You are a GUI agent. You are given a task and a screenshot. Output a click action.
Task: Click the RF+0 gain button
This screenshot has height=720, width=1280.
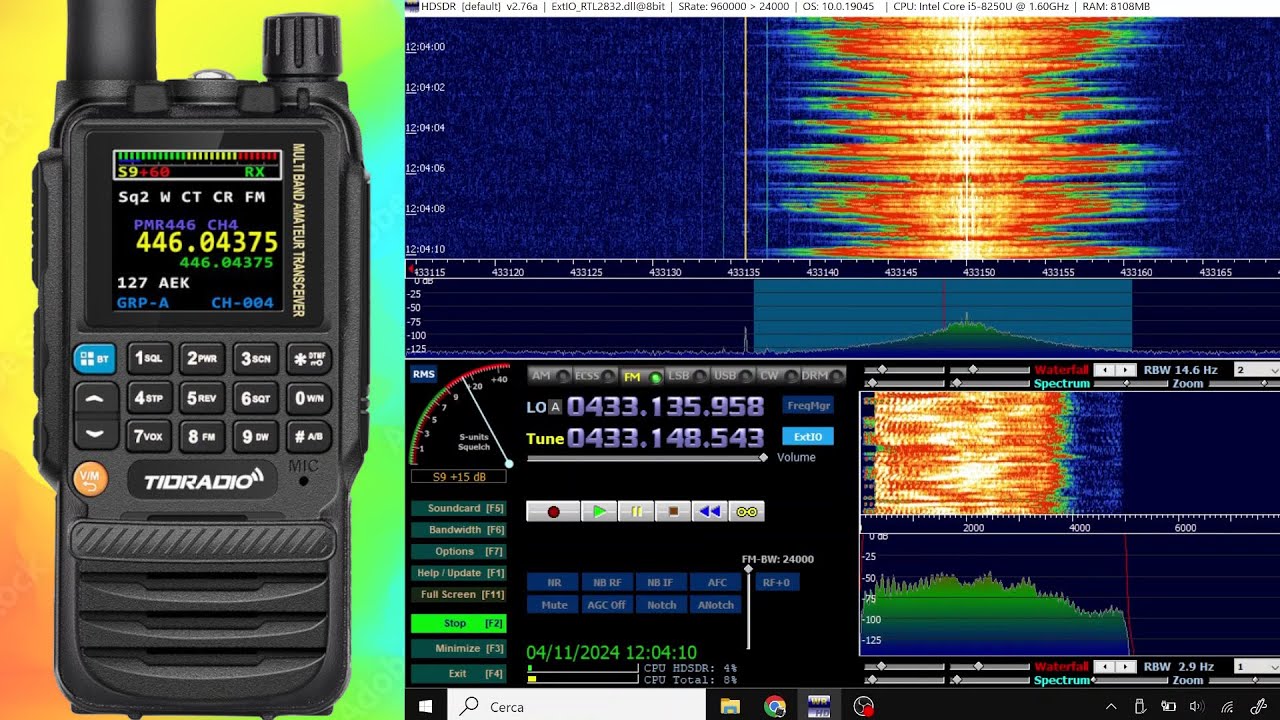[777, 582]
